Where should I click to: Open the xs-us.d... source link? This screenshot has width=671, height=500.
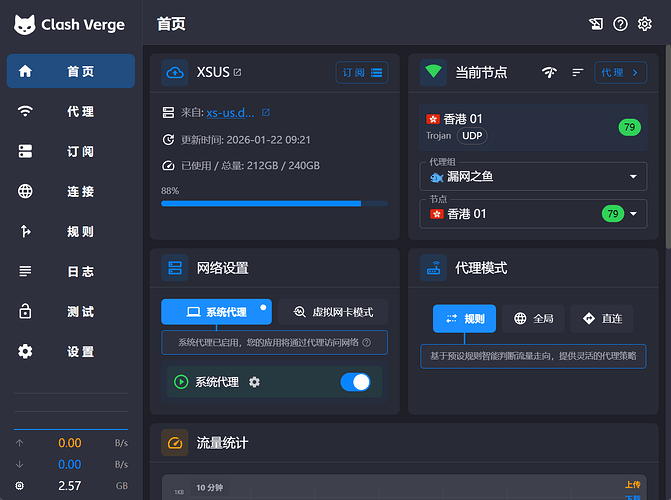click(x=230, y=113)
